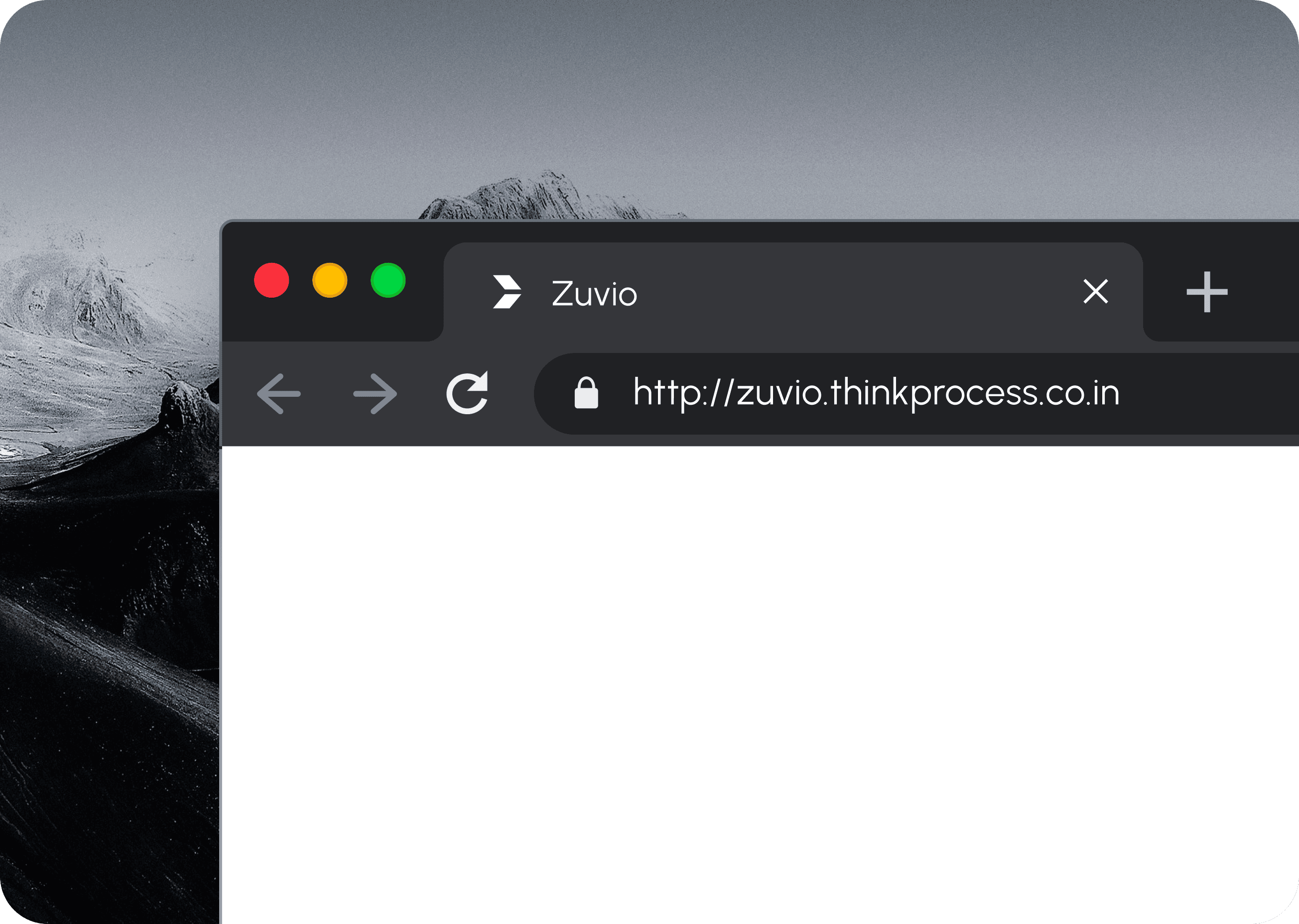This screenshot has width=1299, height=924.
Task: Open a new tab with the plus button
Action: [1207, 292]
